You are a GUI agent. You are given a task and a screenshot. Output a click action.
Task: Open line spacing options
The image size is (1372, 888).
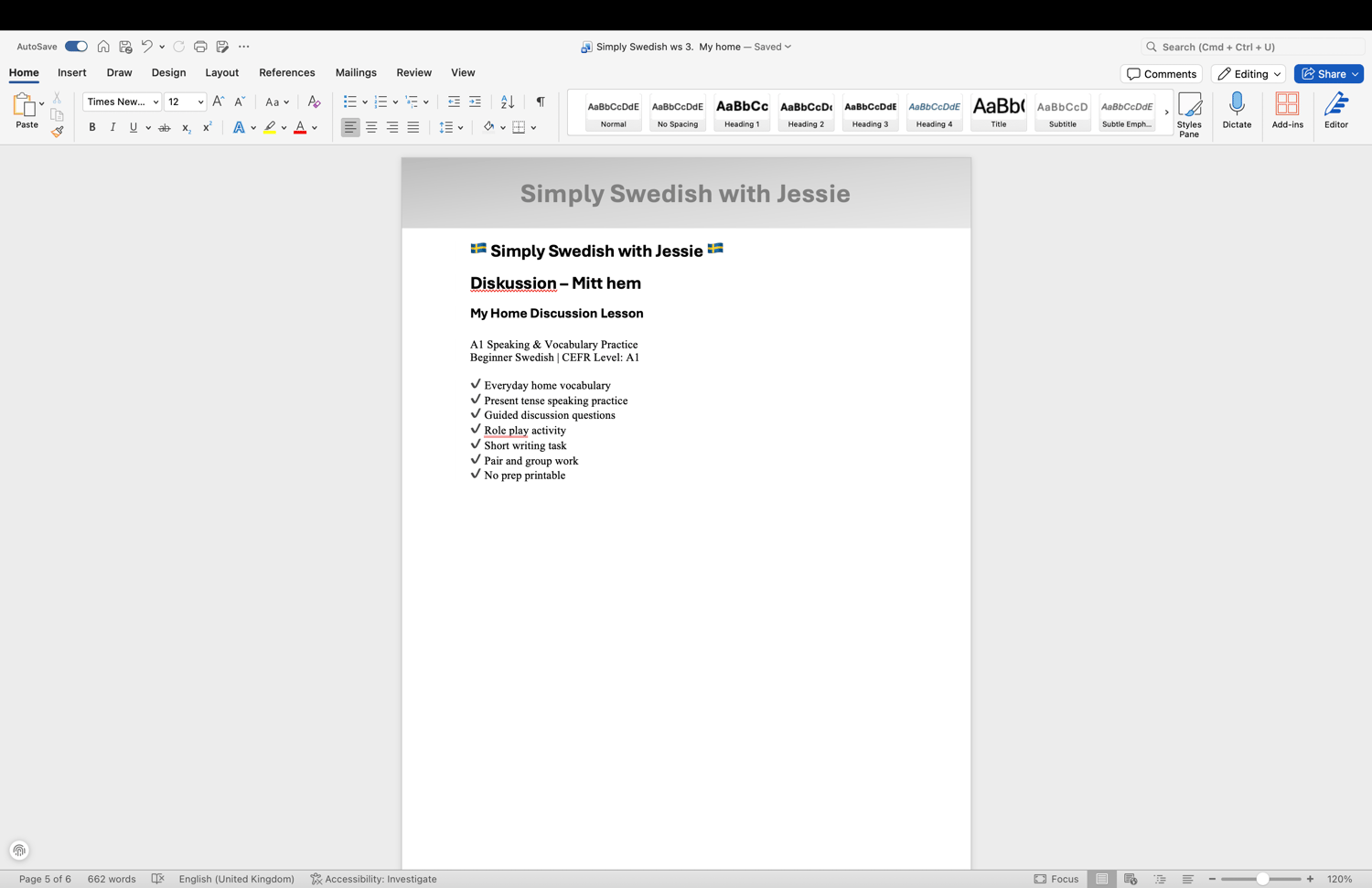coord(446,128)
